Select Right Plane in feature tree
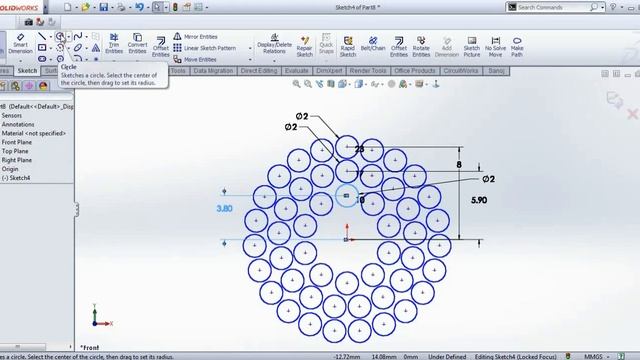This screenshot has height=360, width=640. click(x=17, y=160)
